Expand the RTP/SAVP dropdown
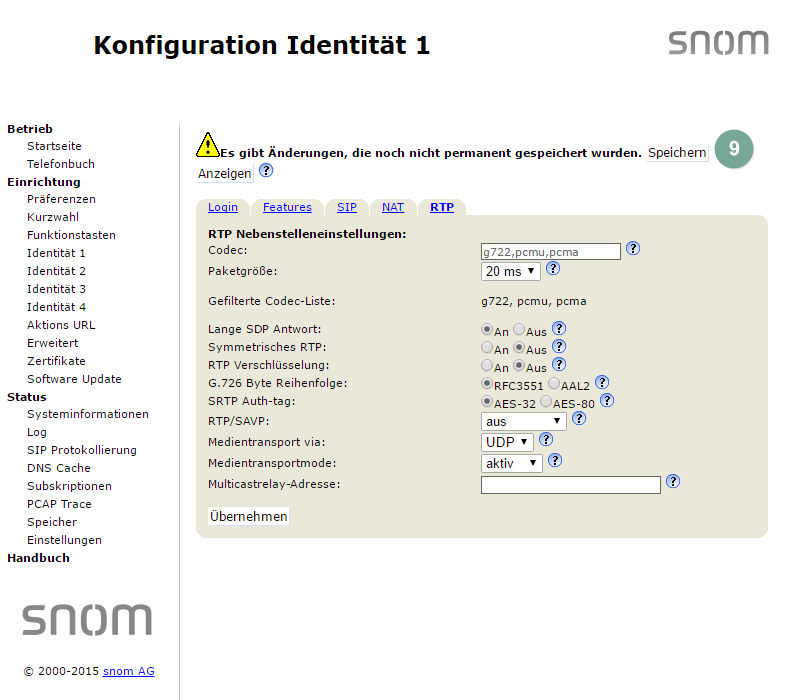This screenshot has height=700, width=799. (523, 422)
